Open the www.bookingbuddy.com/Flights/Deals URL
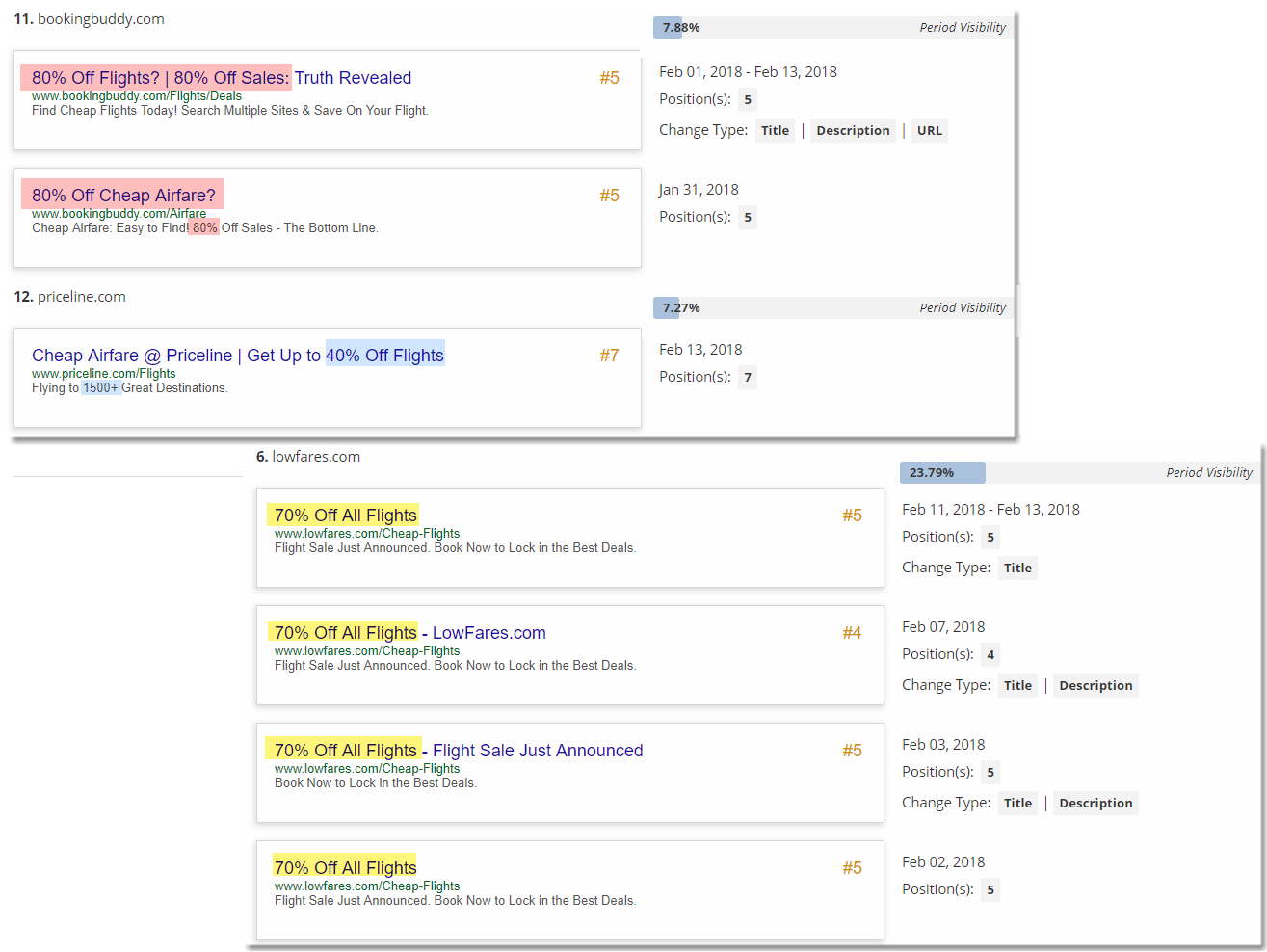Viewport: 1267px width, 952px height. 137,96
